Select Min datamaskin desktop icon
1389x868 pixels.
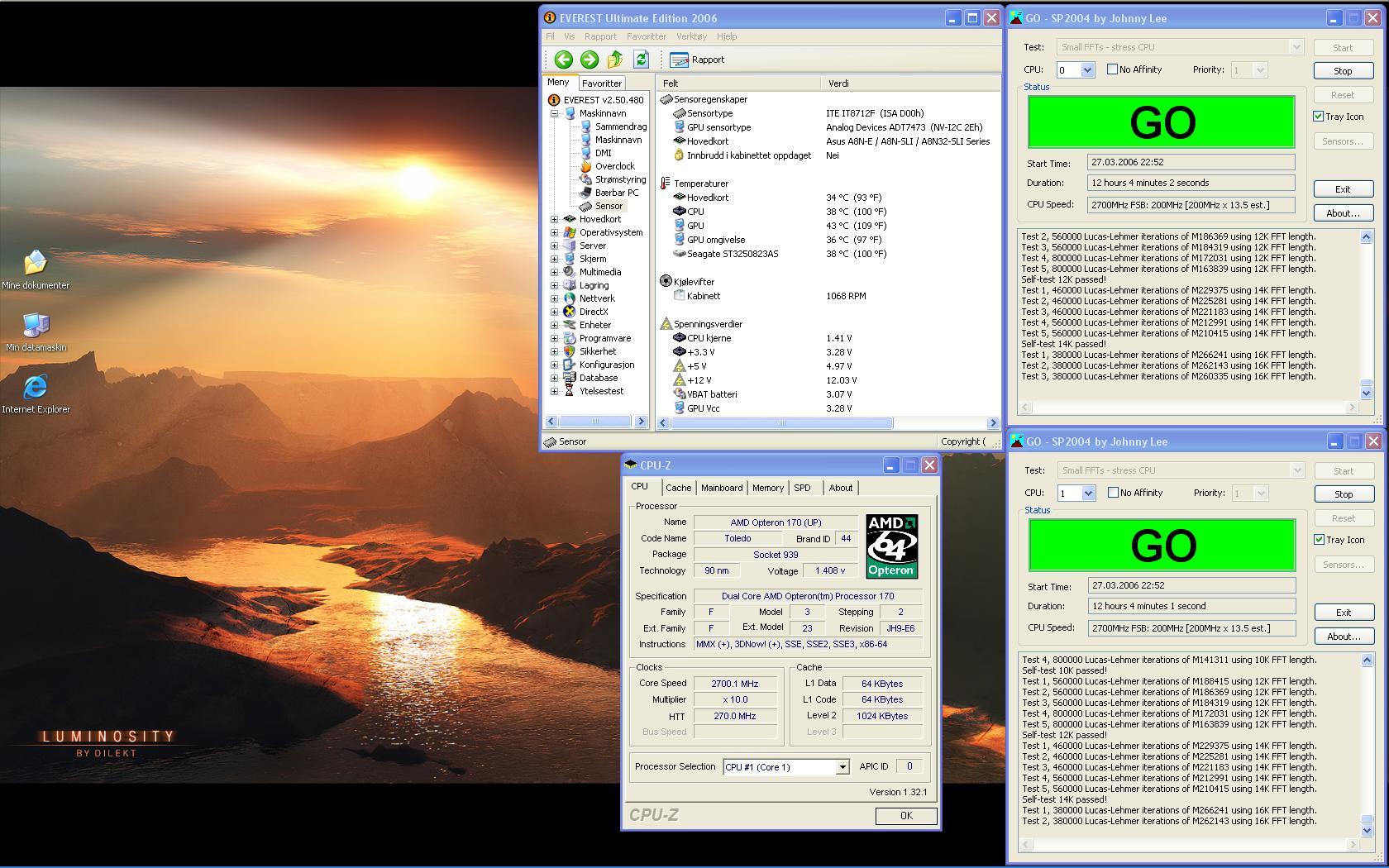coord(36,332)
